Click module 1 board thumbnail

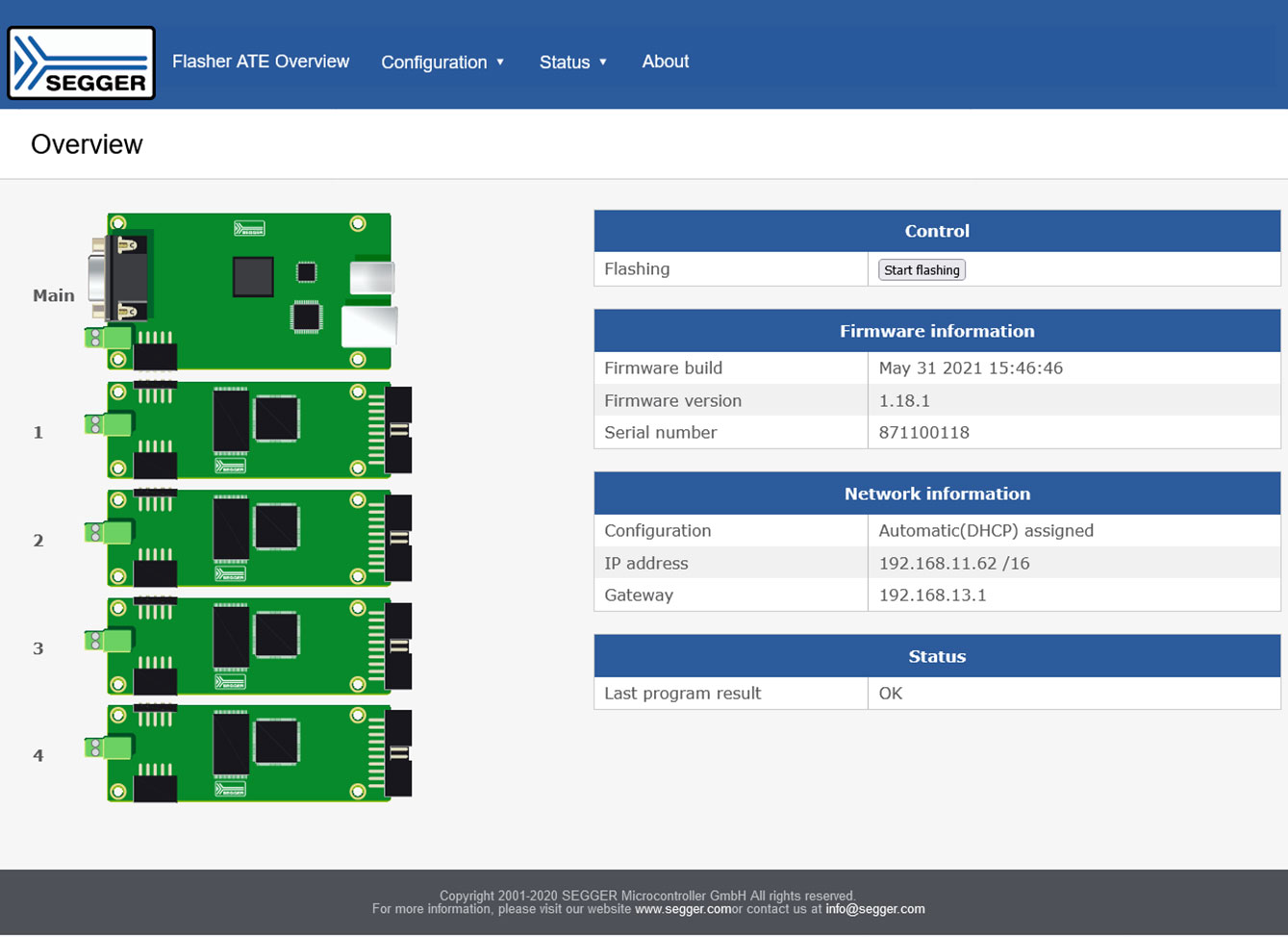pyautogui.click(x=250, y=430)
